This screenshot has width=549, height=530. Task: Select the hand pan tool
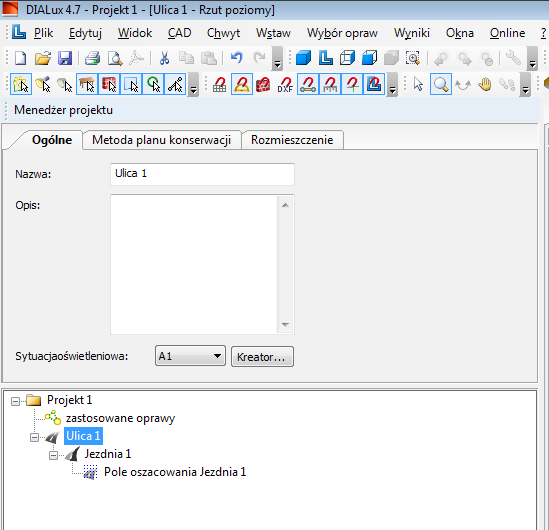pos(485,84)
